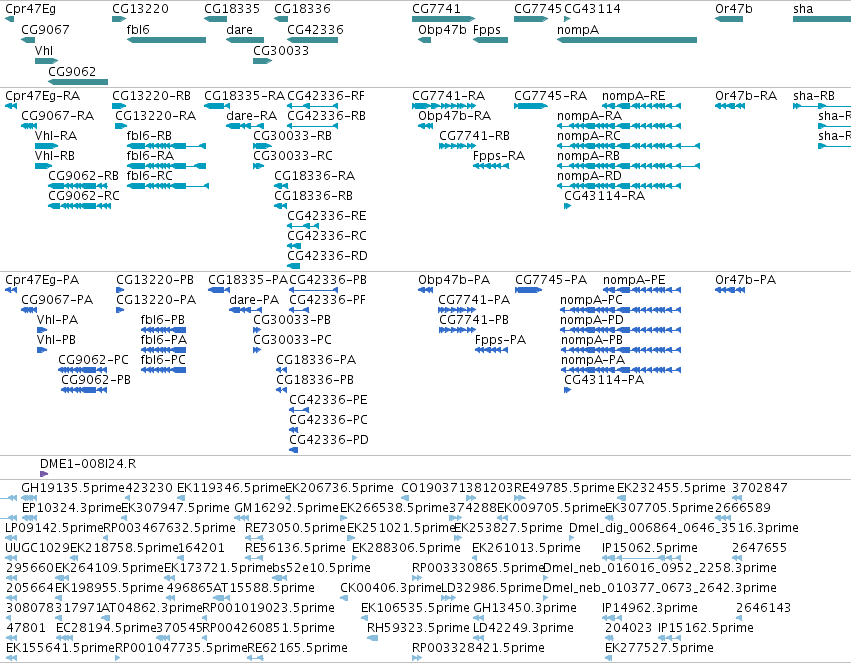The image size is (851, 663).
Task: Click the CG7741 gene label
Action: point(436,9)
